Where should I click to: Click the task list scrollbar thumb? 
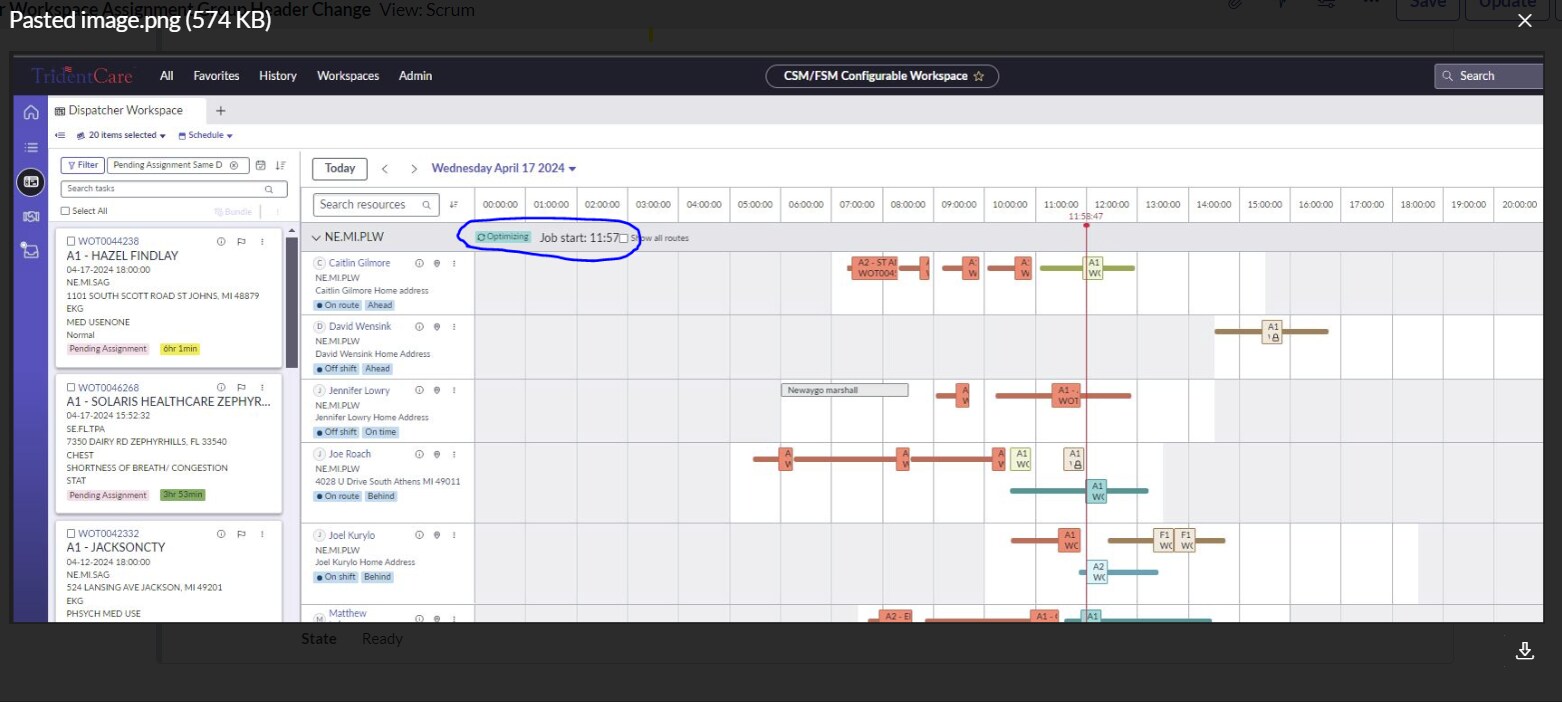coord(291,302)
